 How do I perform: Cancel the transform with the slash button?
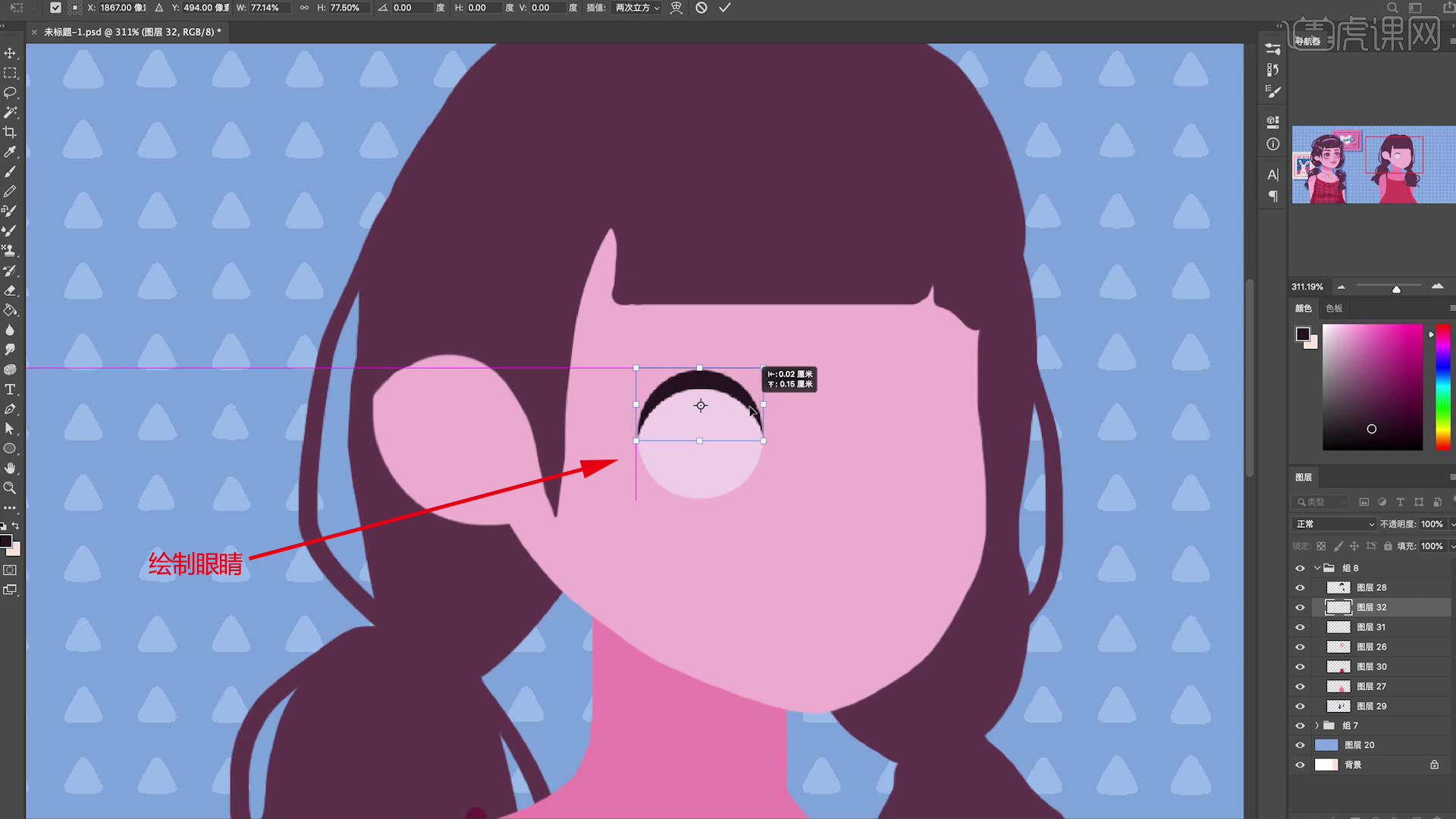point(701,8)
